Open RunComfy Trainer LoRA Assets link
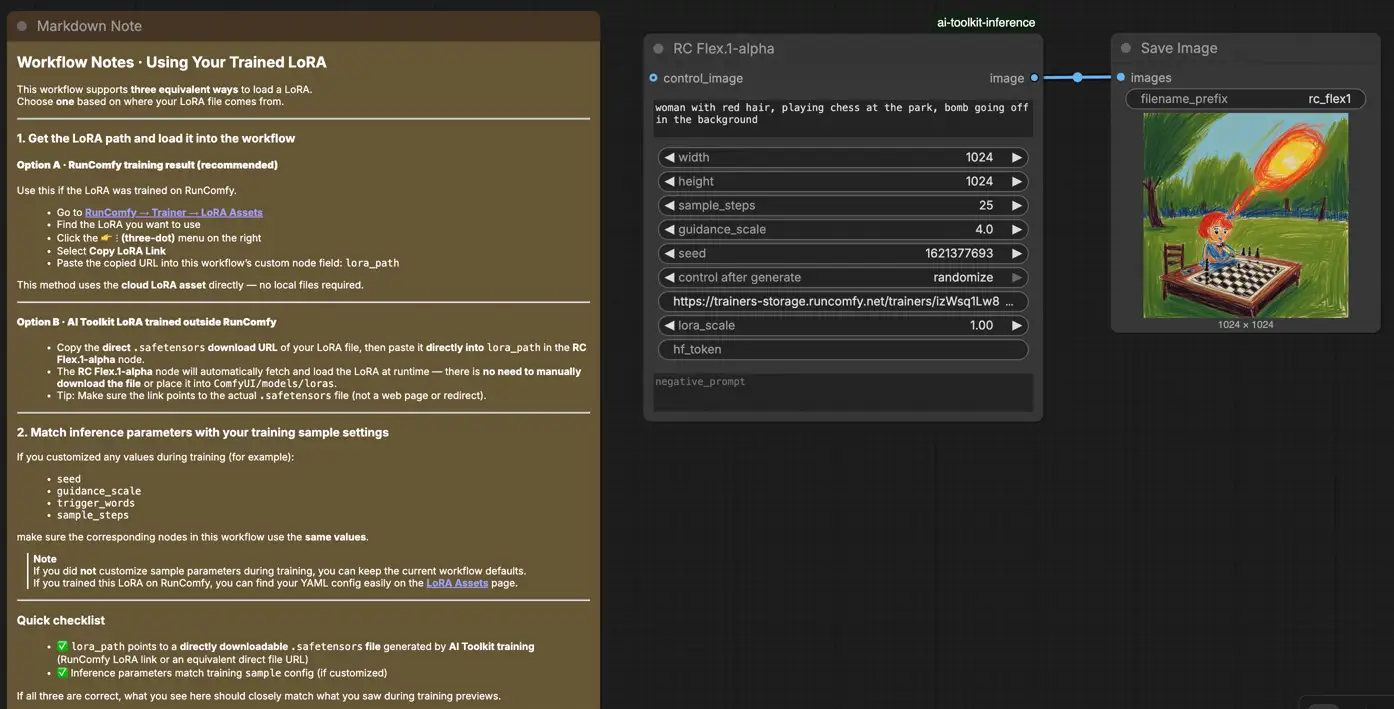This screenshot has height=709, width=1394. 174,212
